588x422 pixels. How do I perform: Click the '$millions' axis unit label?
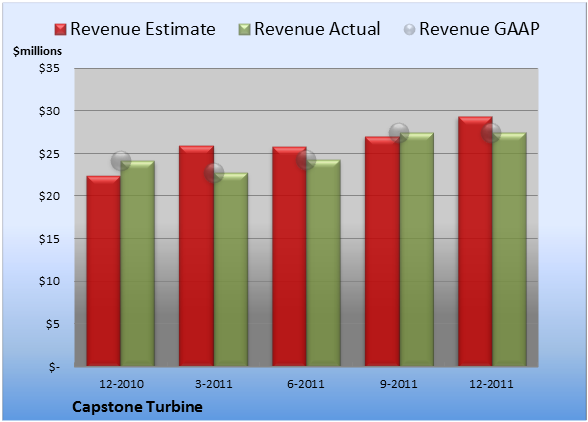coord(38,51)
